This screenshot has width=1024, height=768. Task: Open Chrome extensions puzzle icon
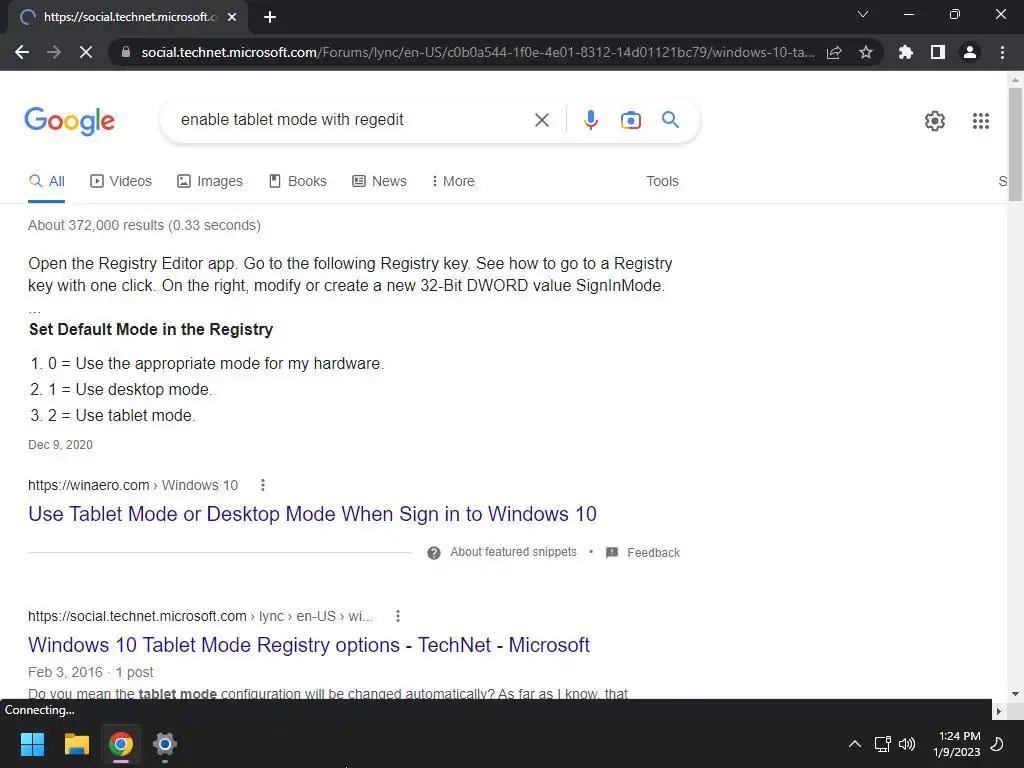(x=906, y=52)
